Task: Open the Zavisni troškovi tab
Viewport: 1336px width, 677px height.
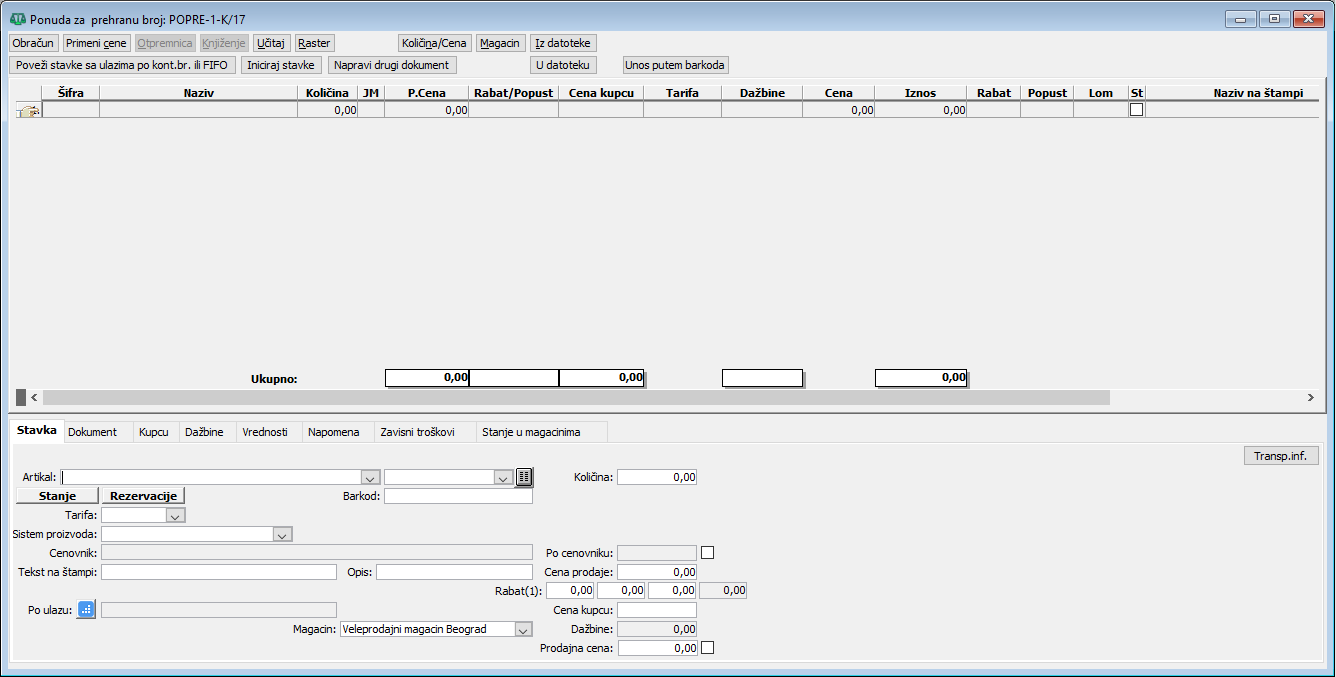Action: click(x=418, y=432)
